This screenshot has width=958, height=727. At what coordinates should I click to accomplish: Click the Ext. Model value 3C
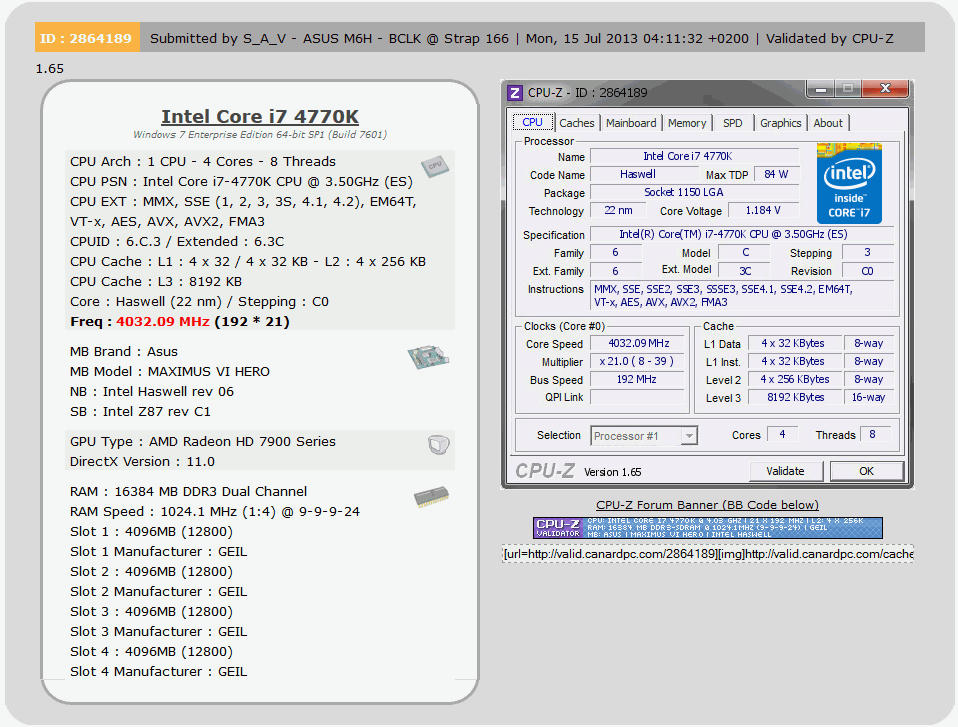coord(744,271)
